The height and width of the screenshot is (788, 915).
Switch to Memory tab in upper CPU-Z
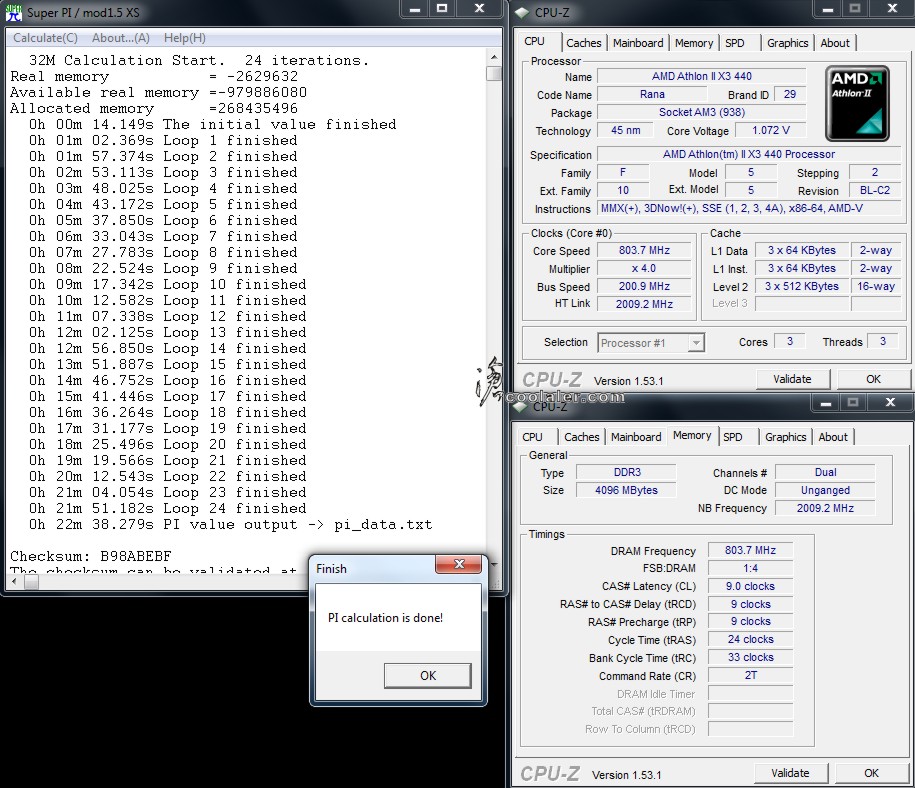(694, 43)
